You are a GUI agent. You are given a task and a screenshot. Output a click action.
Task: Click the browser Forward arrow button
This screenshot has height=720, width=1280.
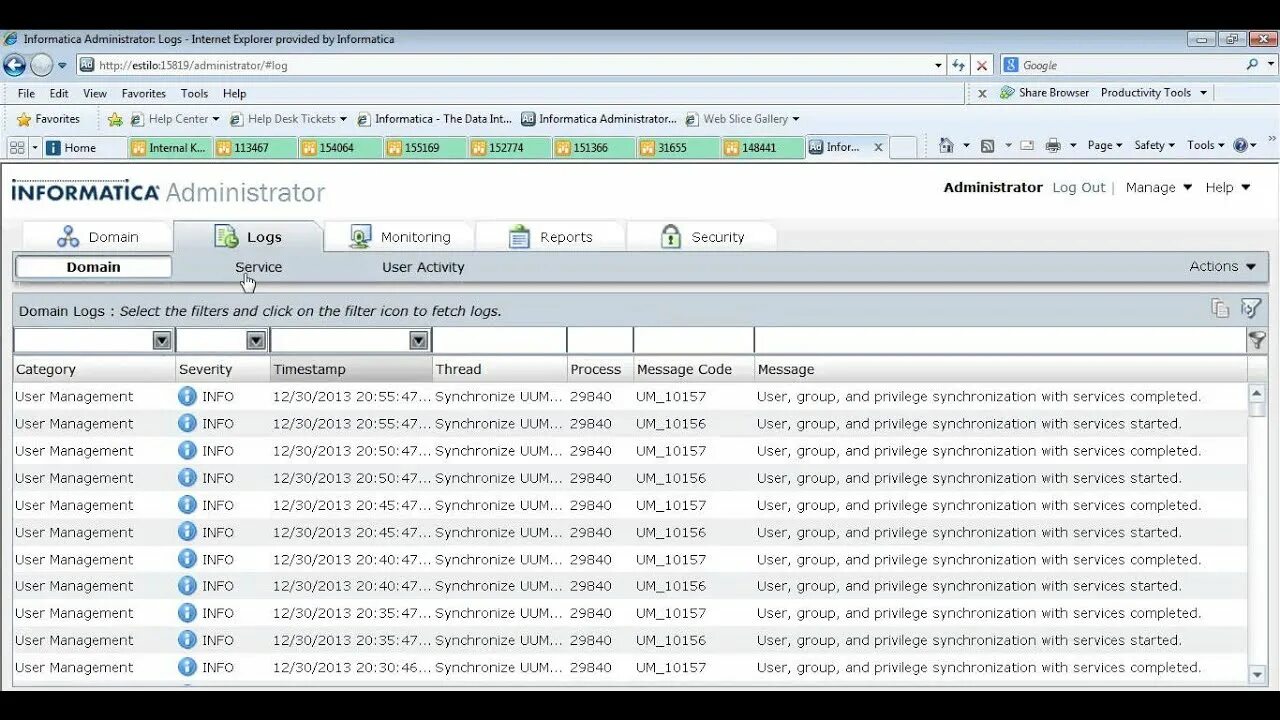[41, 65]
